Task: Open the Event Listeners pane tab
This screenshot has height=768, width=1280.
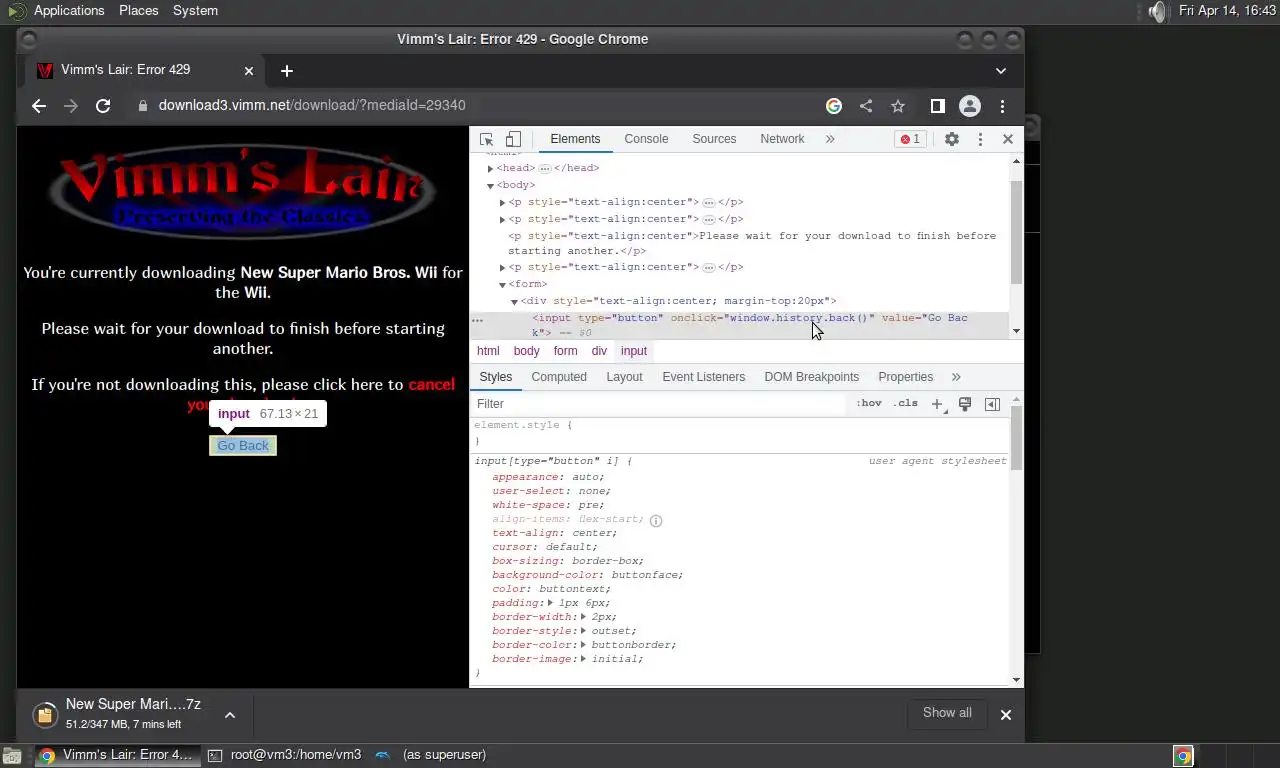Action: click(703, 377)
